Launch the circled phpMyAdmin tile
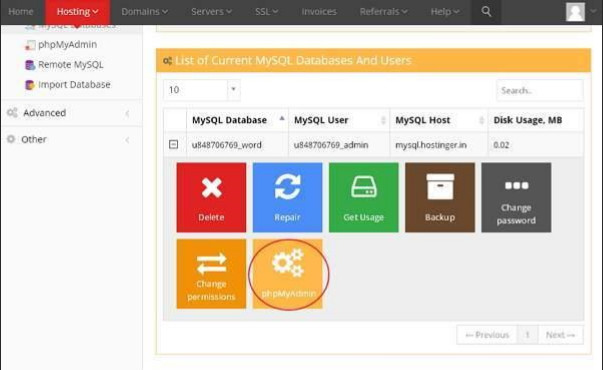603x370 pixels. (x=287, y=273)
